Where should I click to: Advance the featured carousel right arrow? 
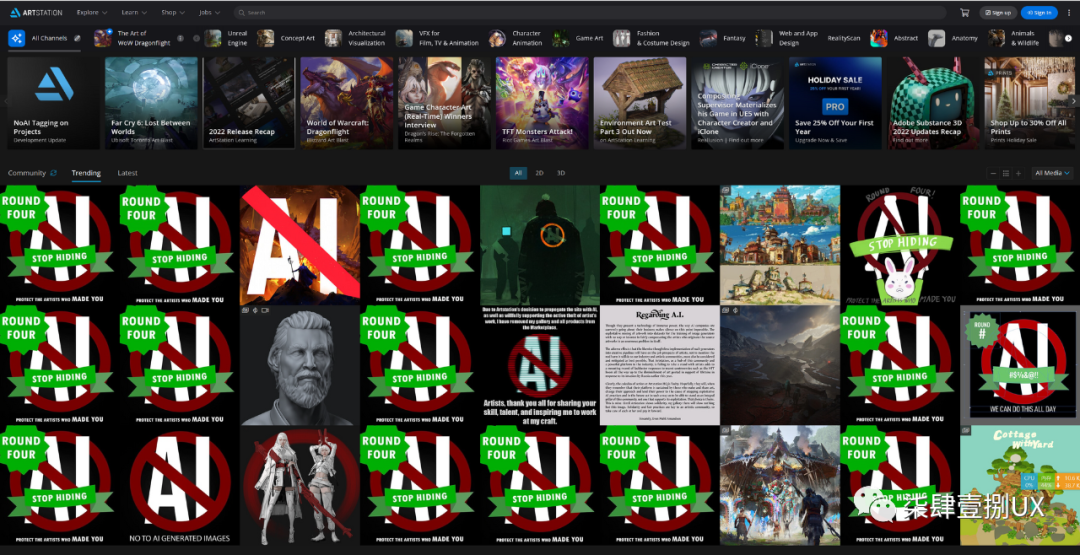point(1073,101)
